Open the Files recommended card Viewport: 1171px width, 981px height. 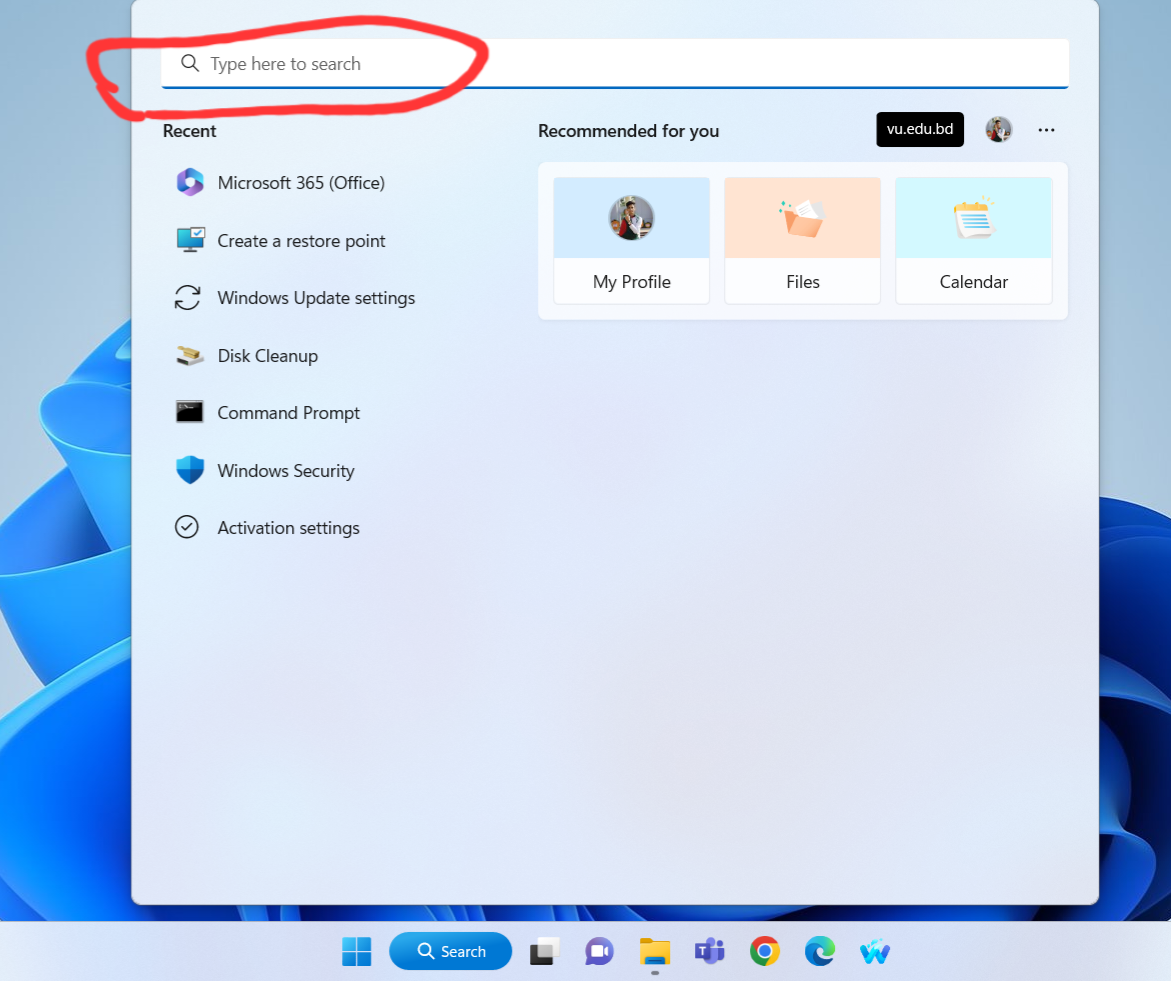(x=802, y=241)
